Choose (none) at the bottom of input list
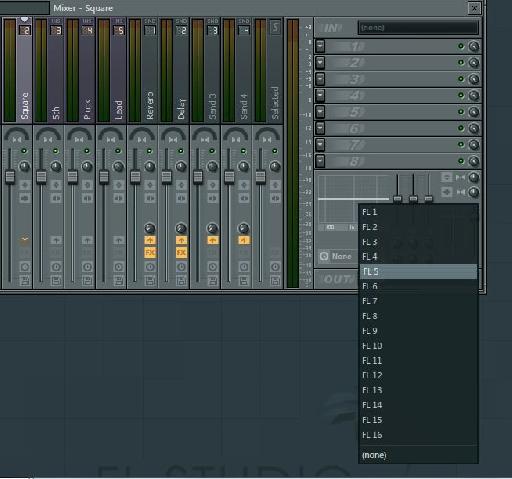This screenshot has height=479, width=512. point(418,455)
